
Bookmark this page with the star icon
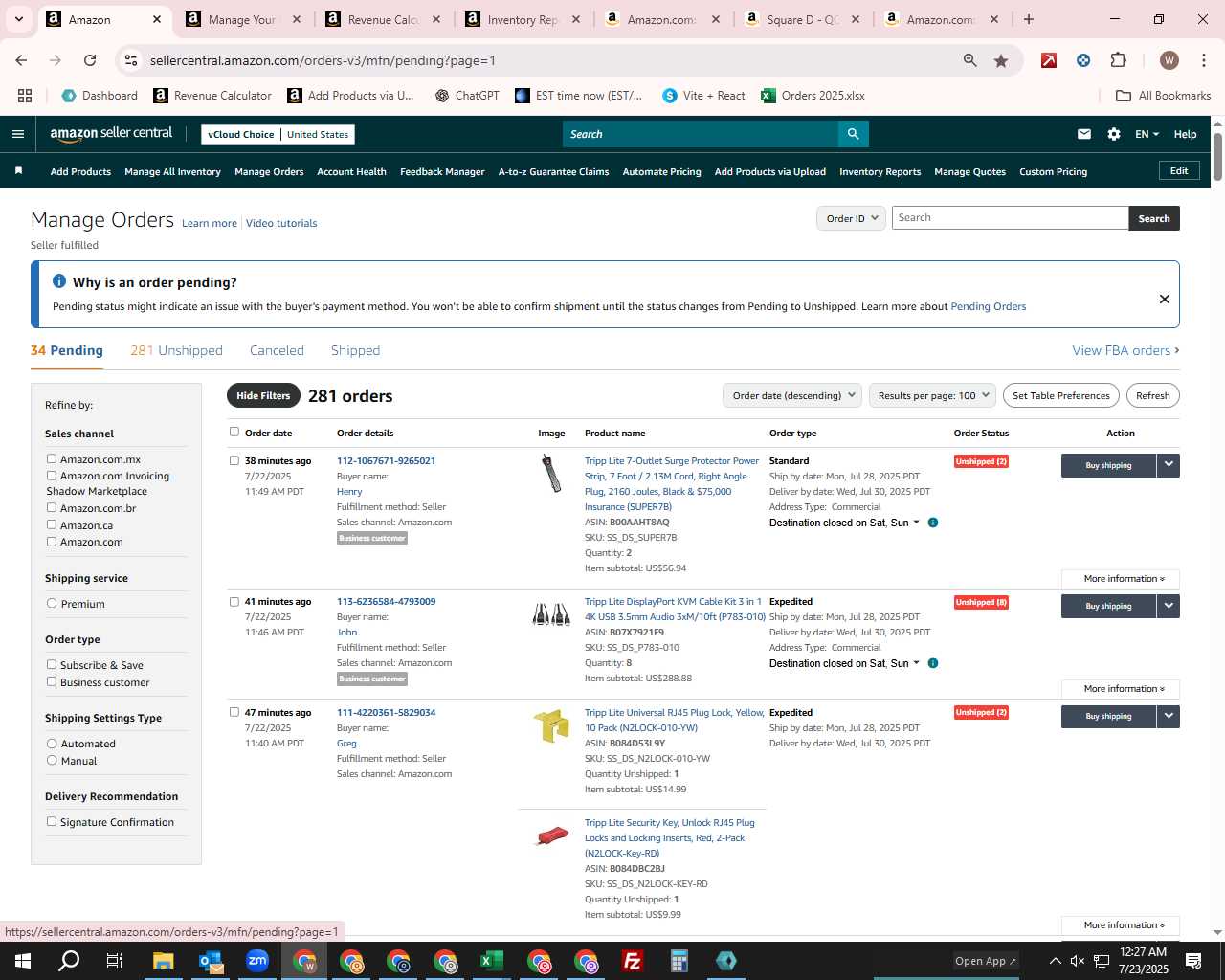1001,60
